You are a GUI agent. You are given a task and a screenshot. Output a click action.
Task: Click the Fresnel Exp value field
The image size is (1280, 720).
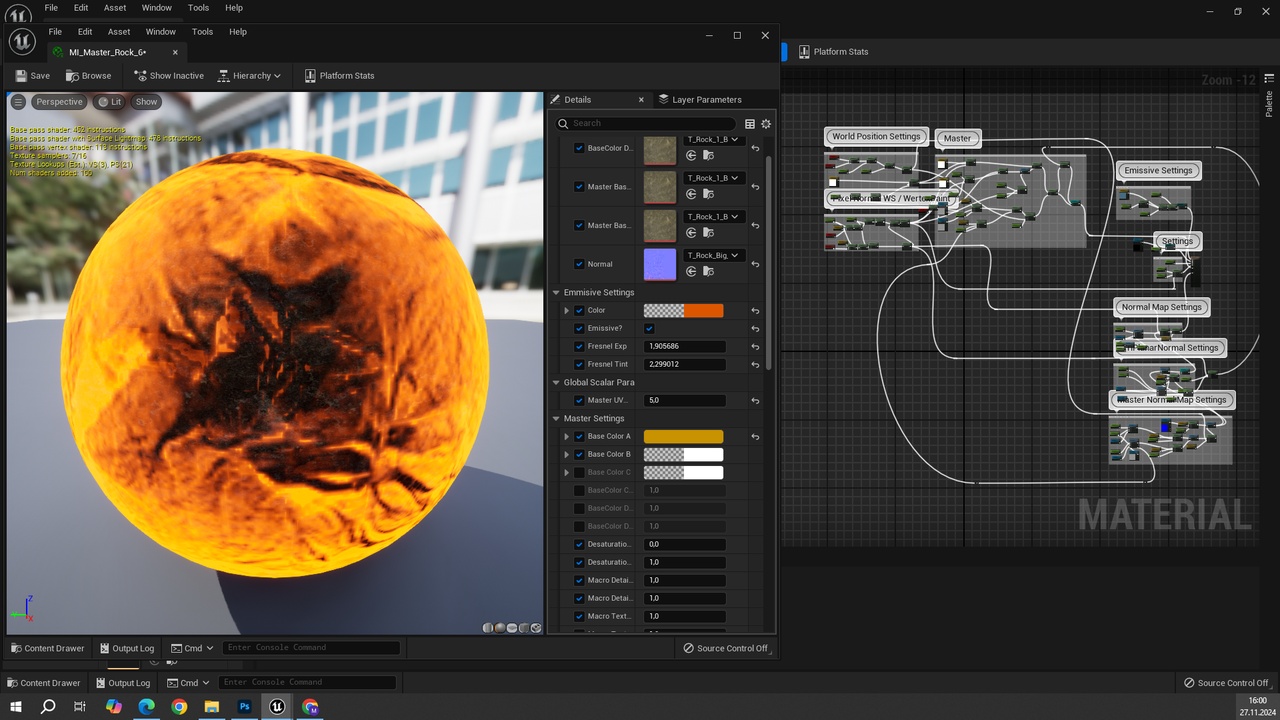(685, 347)
